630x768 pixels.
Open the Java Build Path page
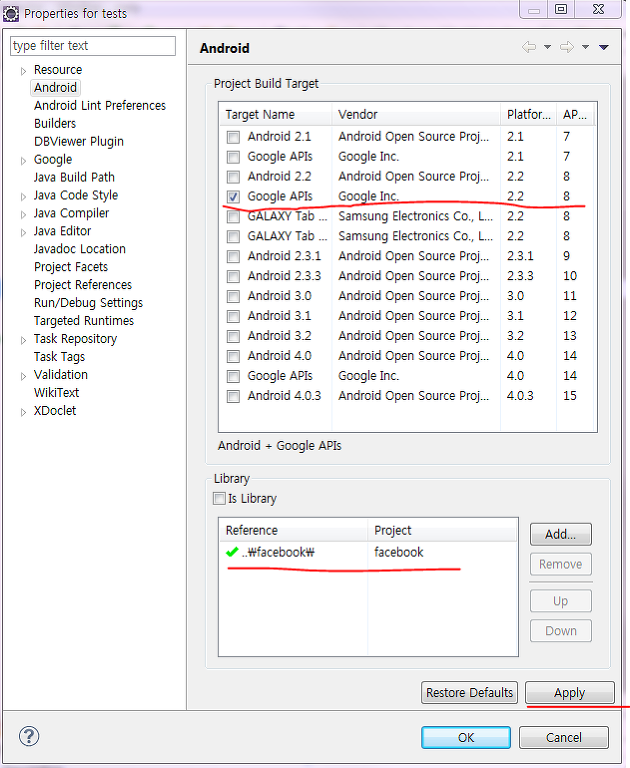(x=74, y=177)
